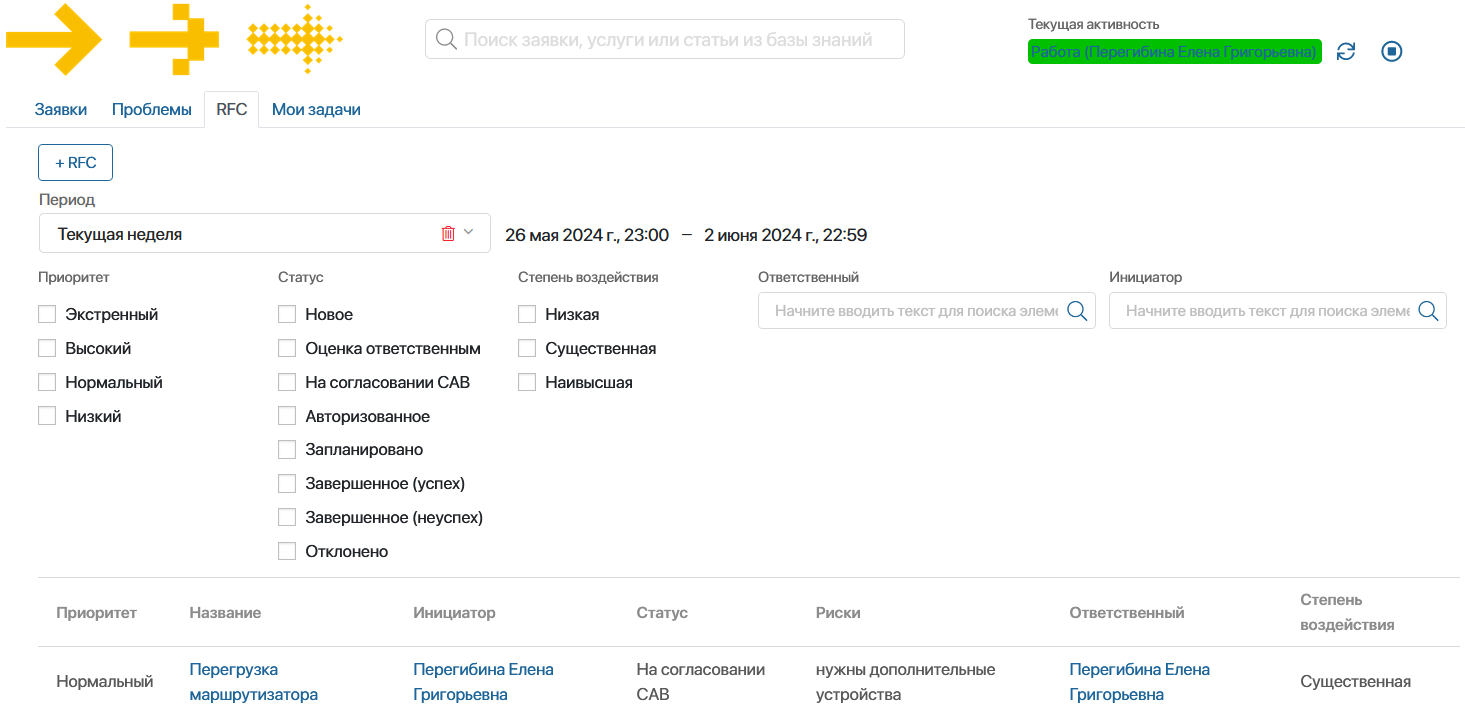Image resolution: width=1465 pixels, height=711 pixels.
Task: Open responsible Перегибина Елена Григорьевна link
Action: coord(1139,682)
